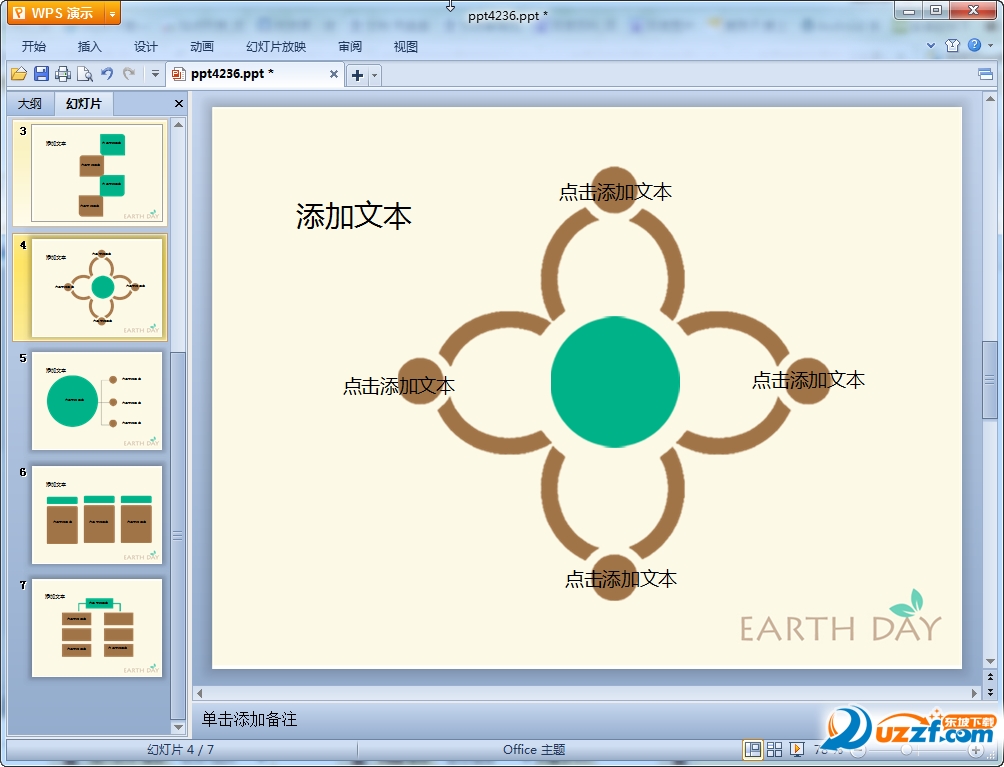Click the Print icon in toolbar
The width and height of the screenshot is (1004, 767).
click(63, 74)
